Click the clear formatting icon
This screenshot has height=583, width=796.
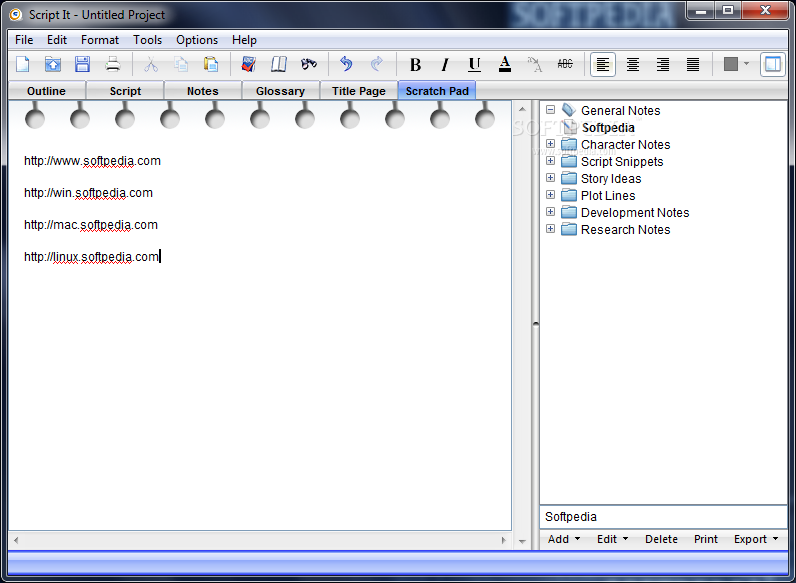click(535, 64)
